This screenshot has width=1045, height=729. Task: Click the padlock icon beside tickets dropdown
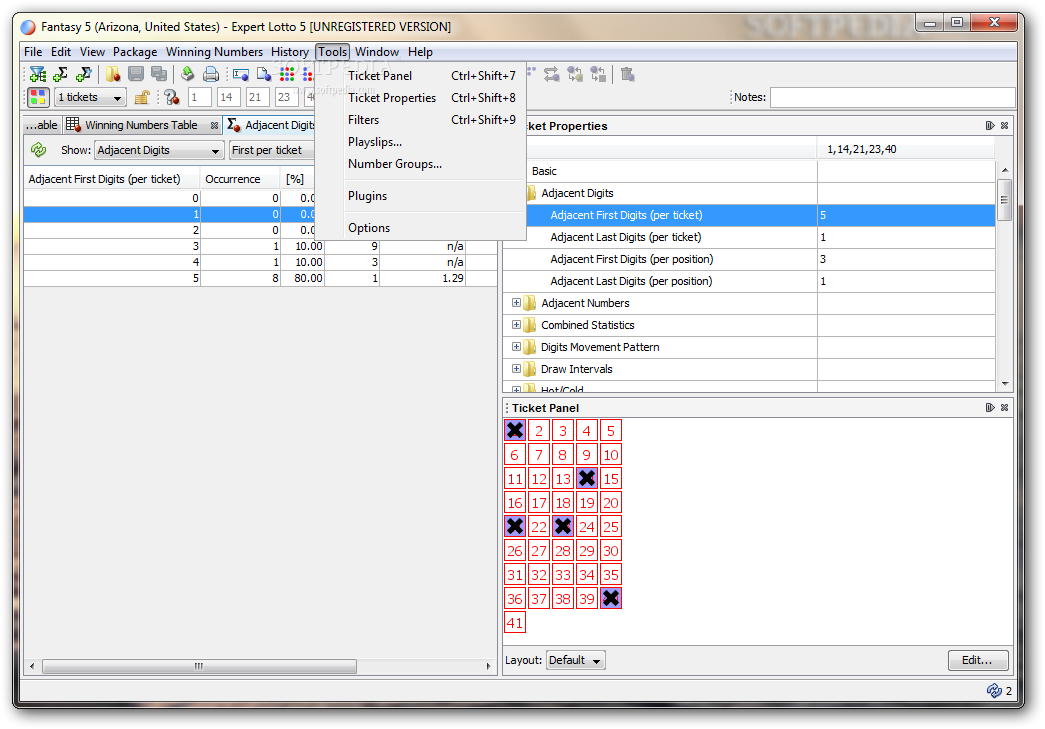click(x=141, y=97)
